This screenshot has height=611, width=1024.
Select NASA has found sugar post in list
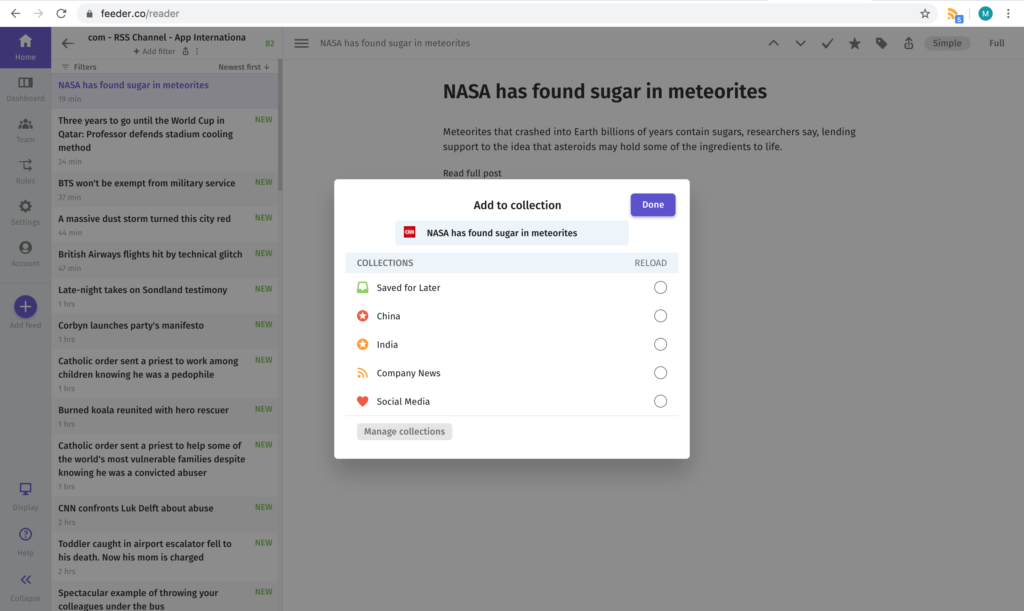click(165, 91)
